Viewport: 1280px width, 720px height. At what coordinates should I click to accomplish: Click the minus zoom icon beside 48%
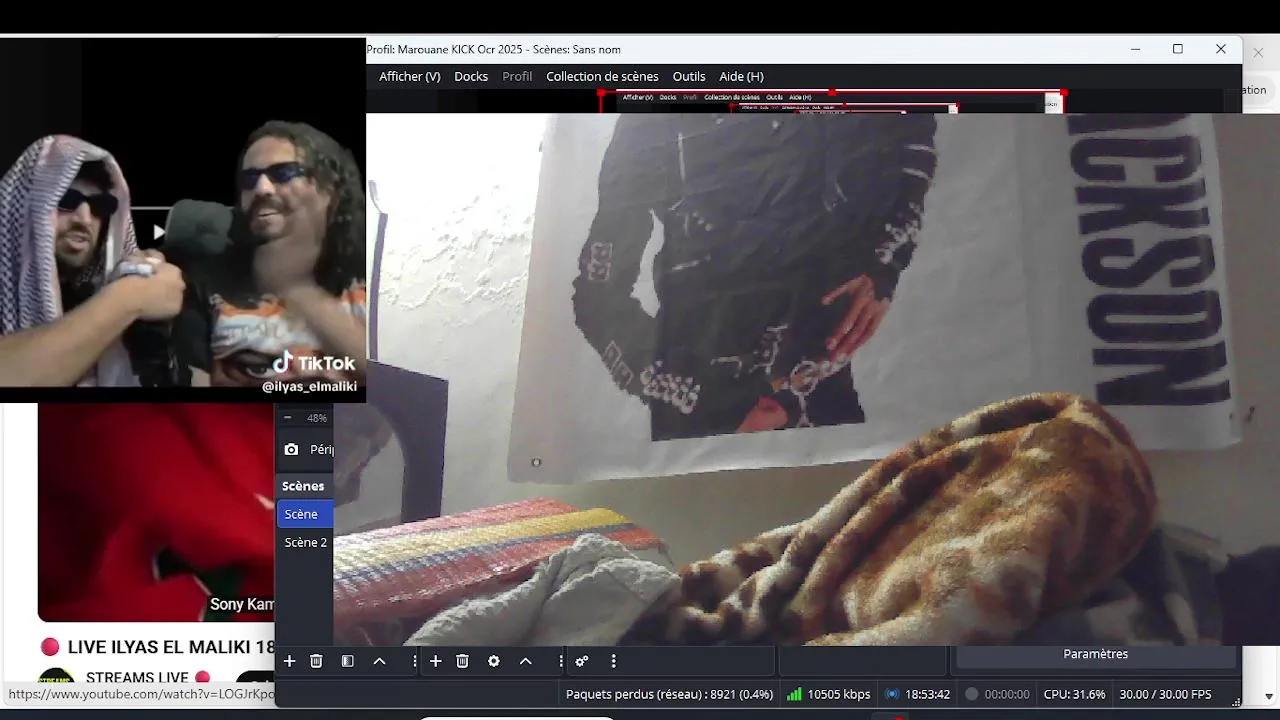click(x=288, y=418)
